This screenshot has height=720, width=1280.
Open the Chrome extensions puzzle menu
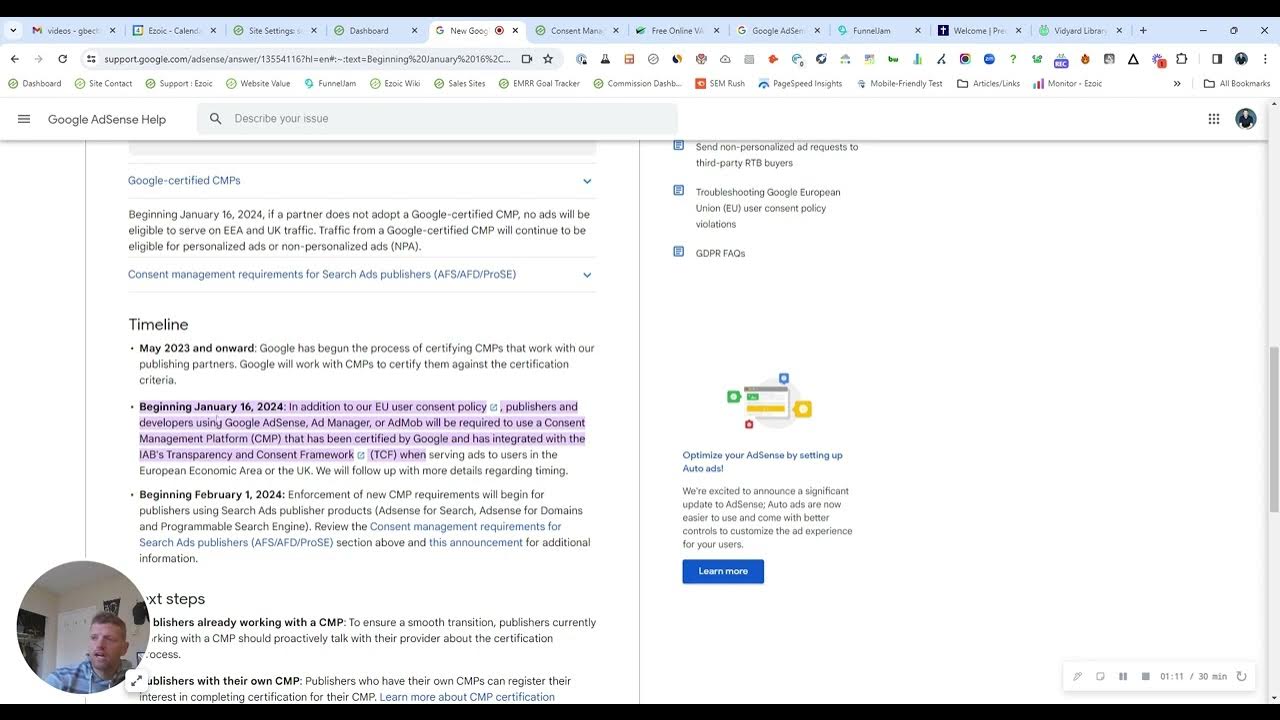1181,59
